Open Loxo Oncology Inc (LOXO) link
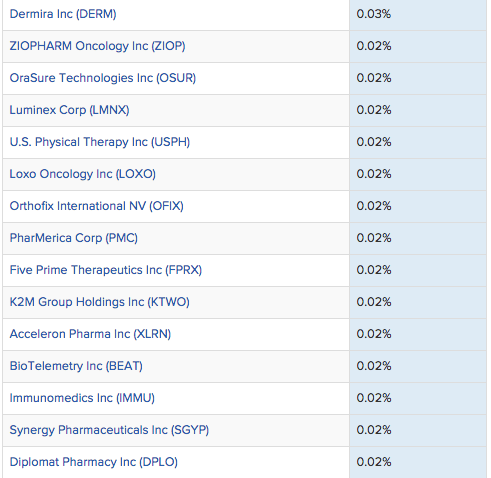The image size is (491, 478). pyautogui.click(x=83, y=174)
